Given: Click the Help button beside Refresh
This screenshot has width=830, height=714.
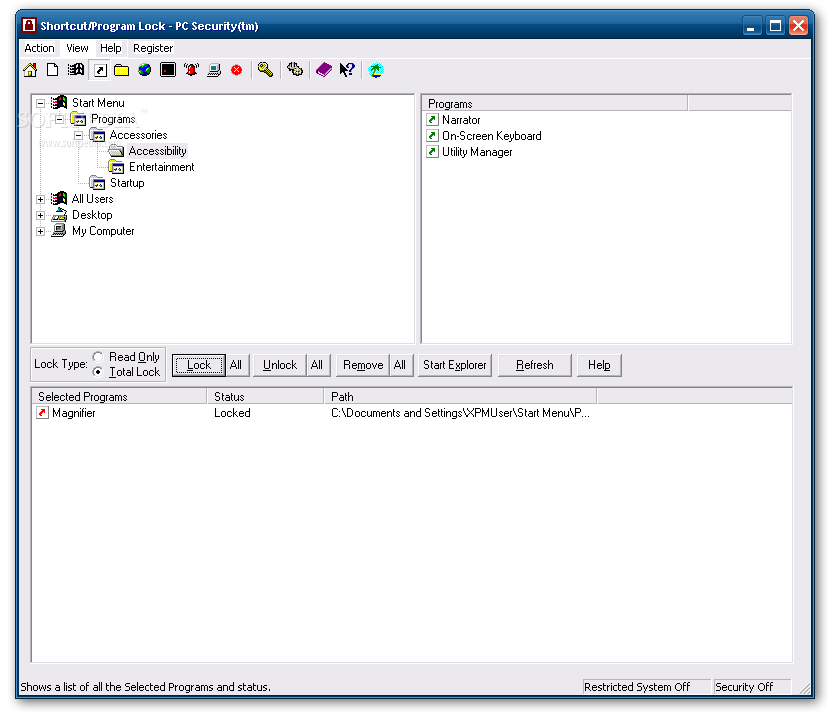Looking at the screenshot, I should (x=599, y=365).
